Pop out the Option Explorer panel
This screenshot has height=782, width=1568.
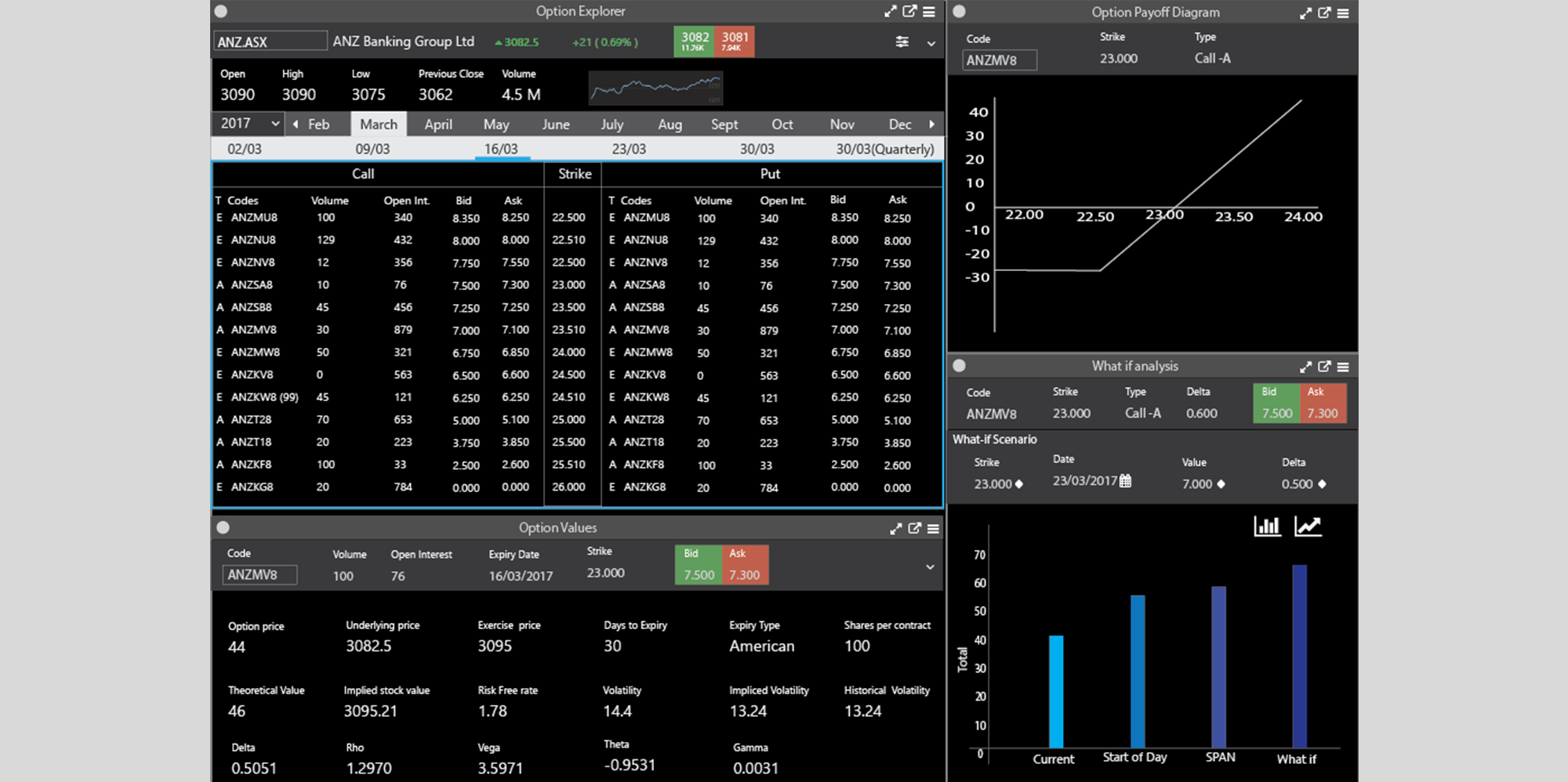coord(909,11)
